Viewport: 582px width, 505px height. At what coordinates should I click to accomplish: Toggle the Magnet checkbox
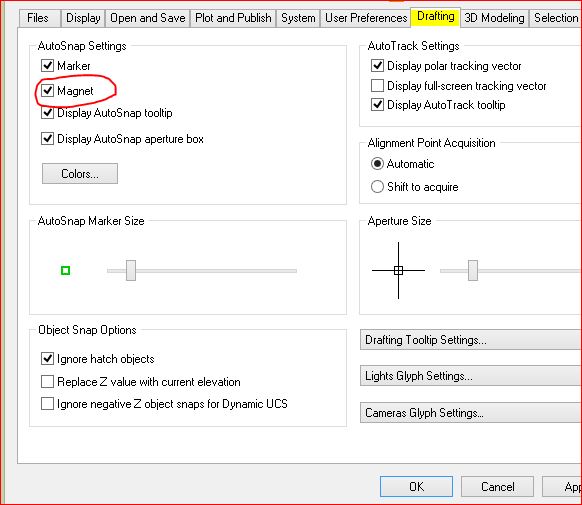click(x=48, y=91)
